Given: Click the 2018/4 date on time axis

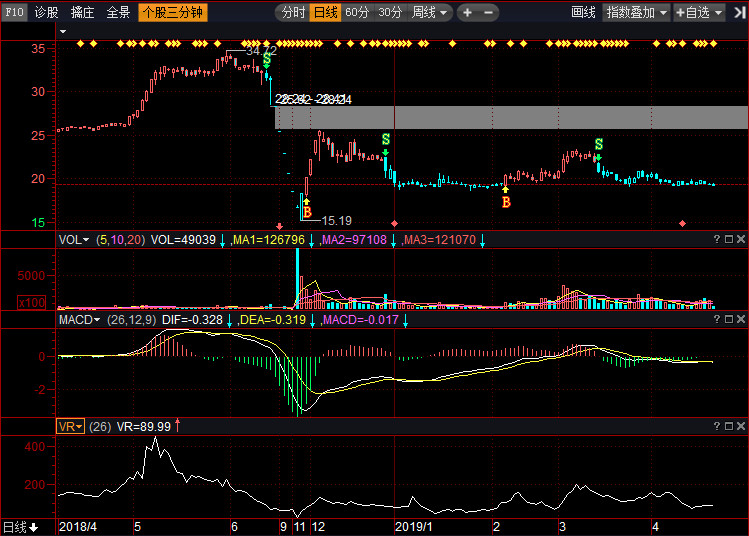Looking at the screenshot, I should pyautogui.click(x=78, y=527).
